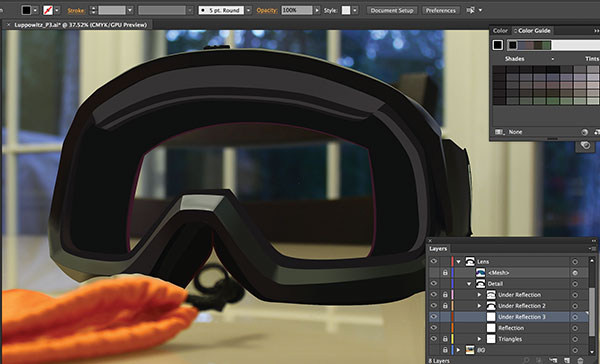Hide the Lens layer with its eye icon

[434, 261]
